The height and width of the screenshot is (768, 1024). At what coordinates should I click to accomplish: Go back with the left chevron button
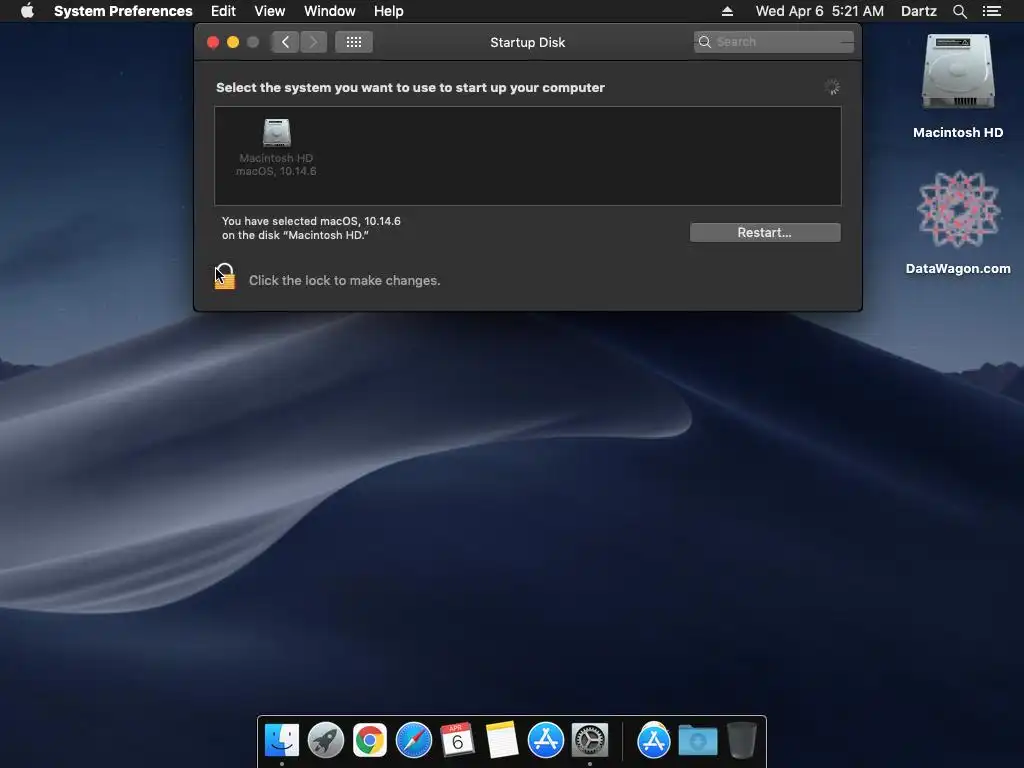click(x=285, y=42)
